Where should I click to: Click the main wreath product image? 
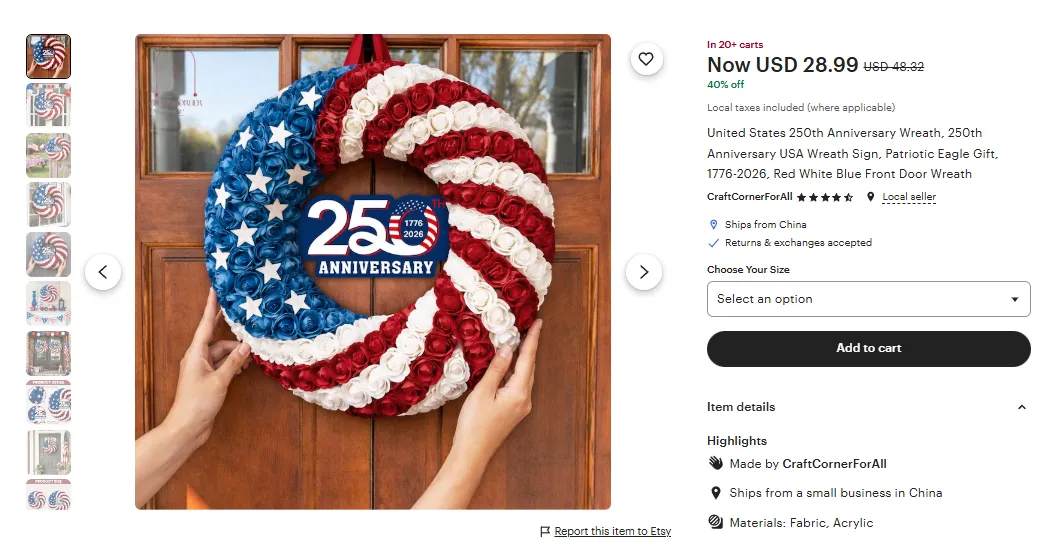click(x=373, y=272)
